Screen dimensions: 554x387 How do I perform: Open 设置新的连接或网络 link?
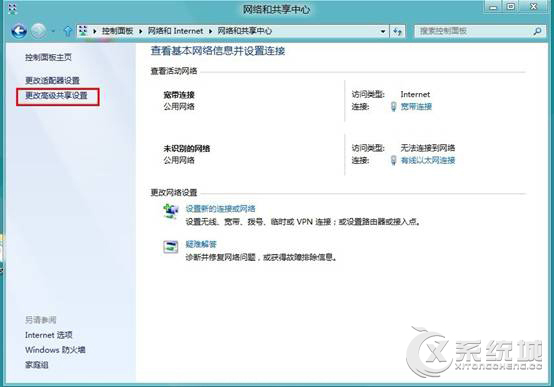coord(220,209)
